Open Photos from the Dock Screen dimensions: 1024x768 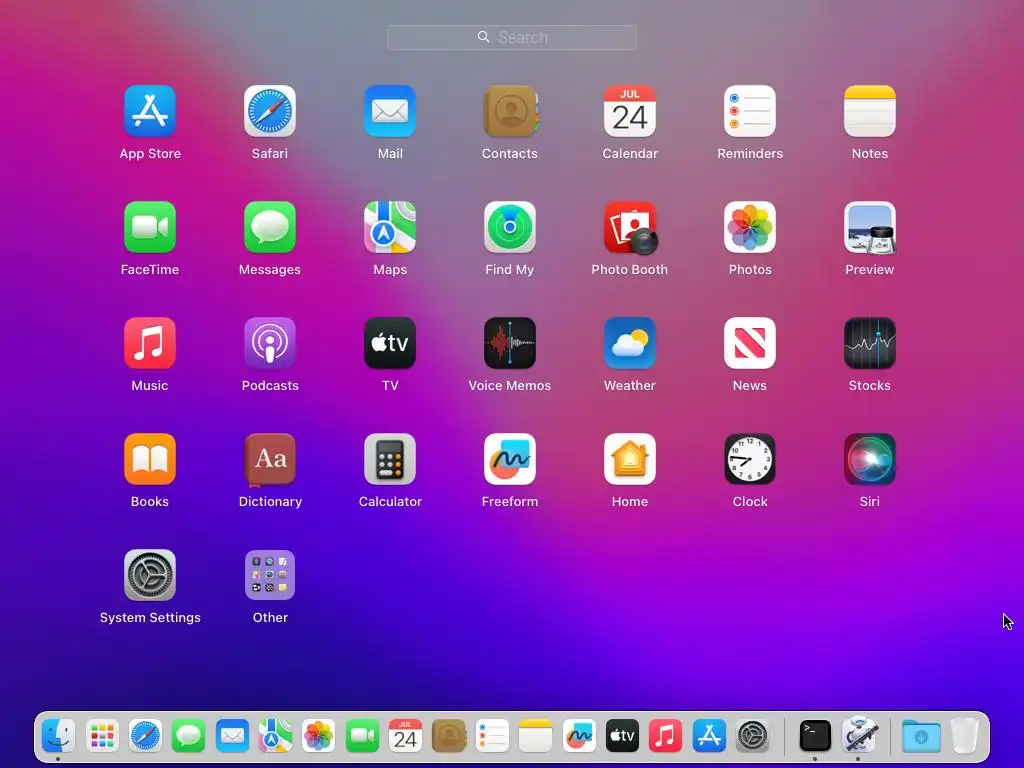point(319,736)
